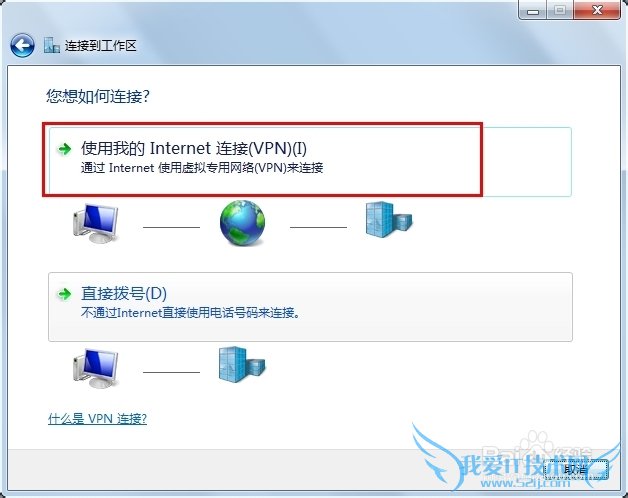Image resolution: width=628 pixels, height=498 pixels.
Task: Minimize the wizard window
Action: [x=533, y=10]
